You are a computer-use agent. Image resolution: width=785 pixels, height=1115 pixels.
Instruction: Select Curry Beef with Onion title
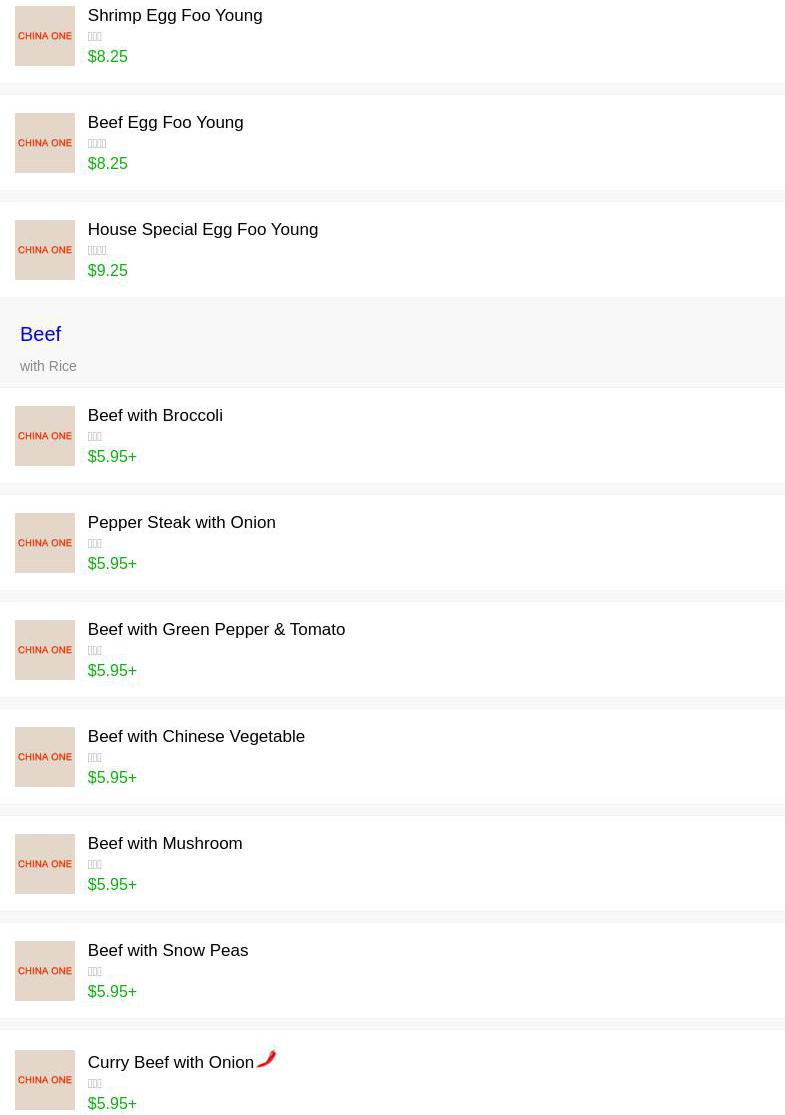[x=171, y=1063]
